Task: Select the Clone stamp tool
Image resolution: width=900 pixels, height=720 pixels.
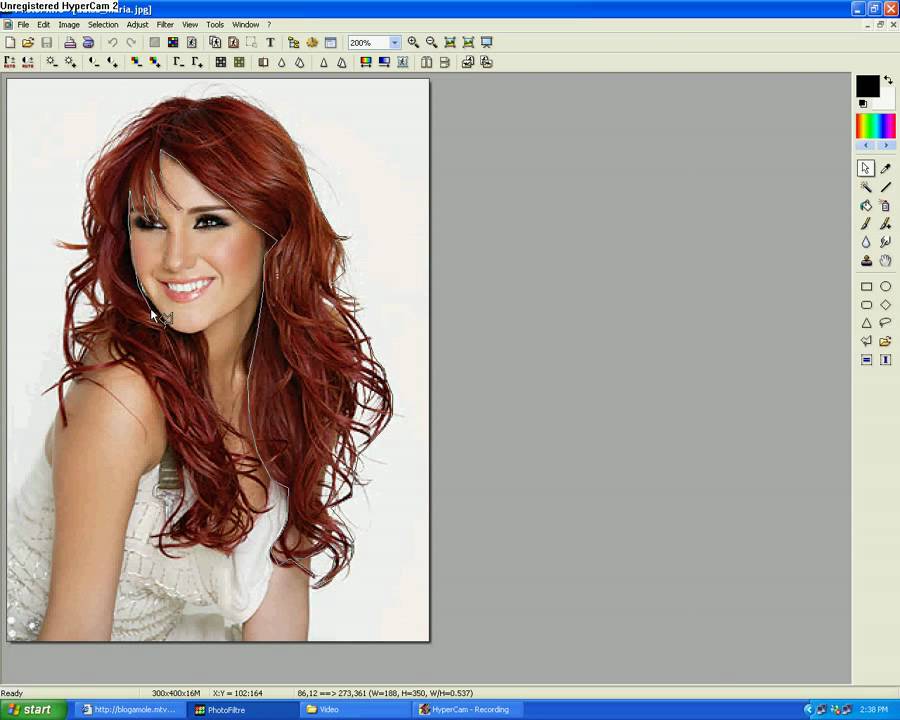Action: tap(866, 260)
